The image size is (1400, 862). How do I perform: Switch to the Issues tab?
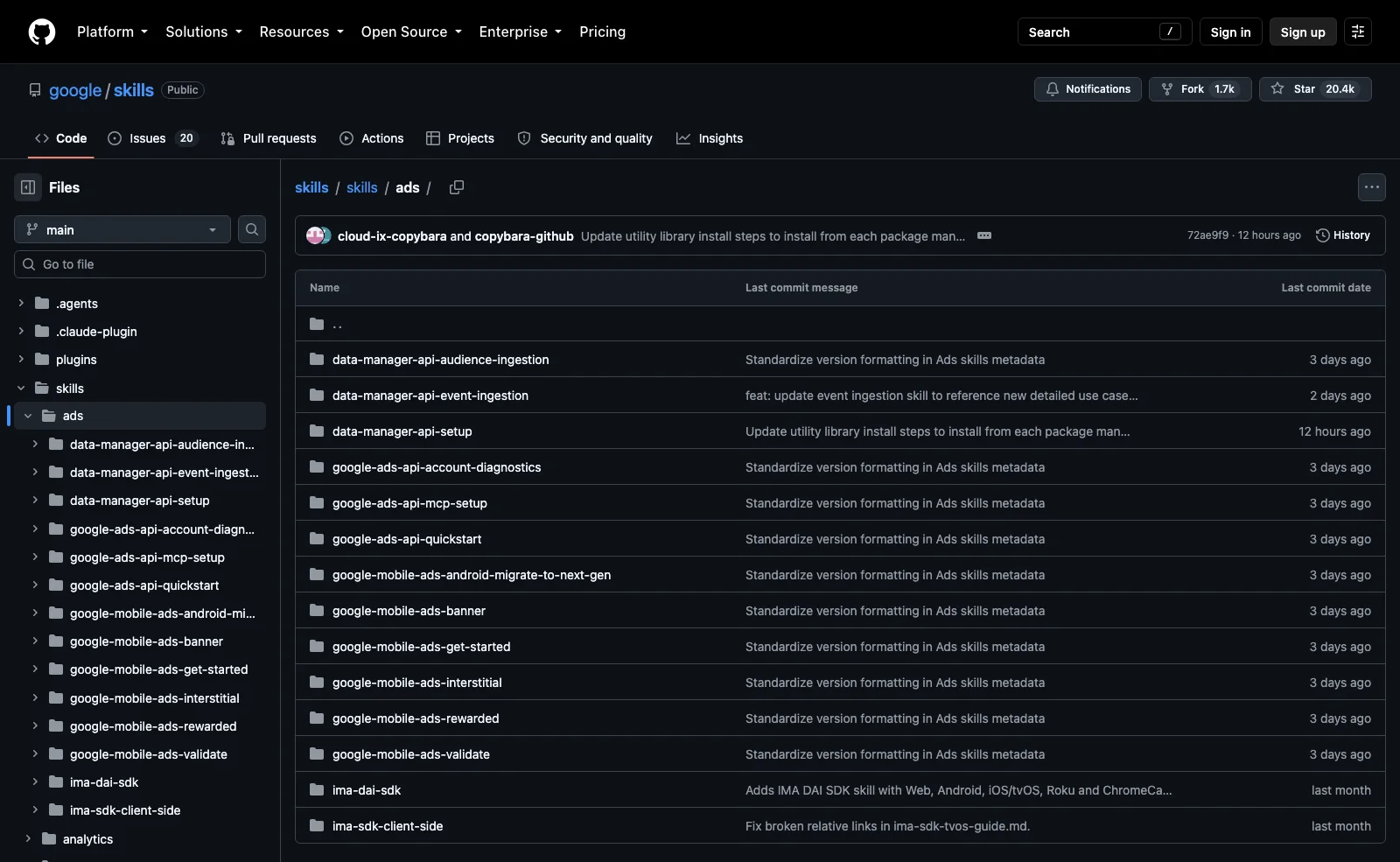153,138
